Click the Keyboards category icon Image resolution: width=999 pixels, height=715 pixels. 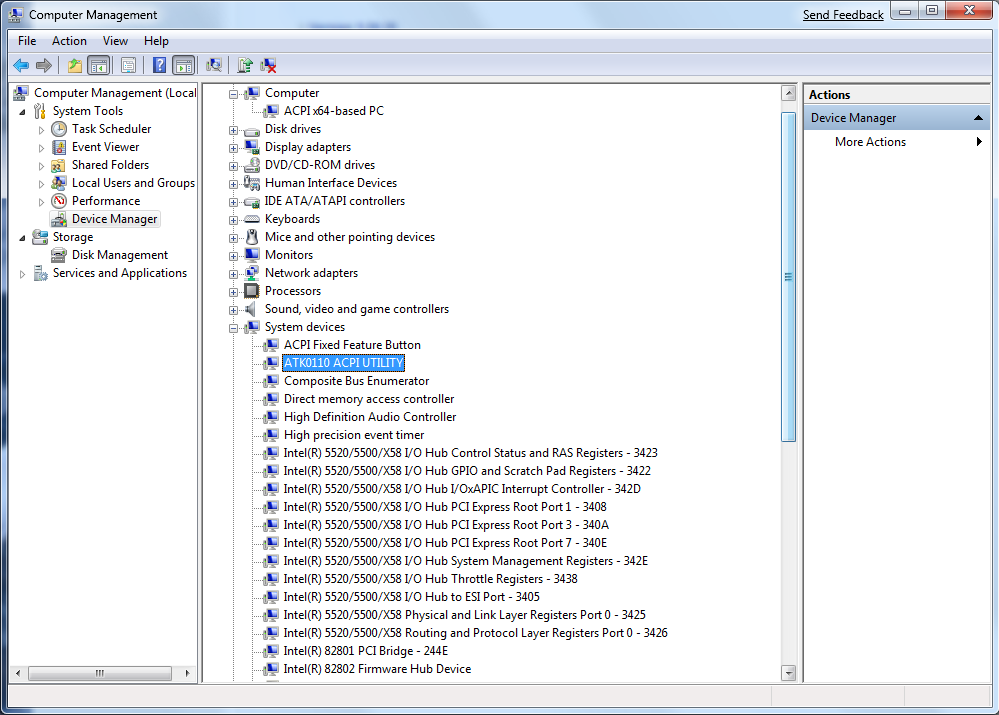coord(252,219)
